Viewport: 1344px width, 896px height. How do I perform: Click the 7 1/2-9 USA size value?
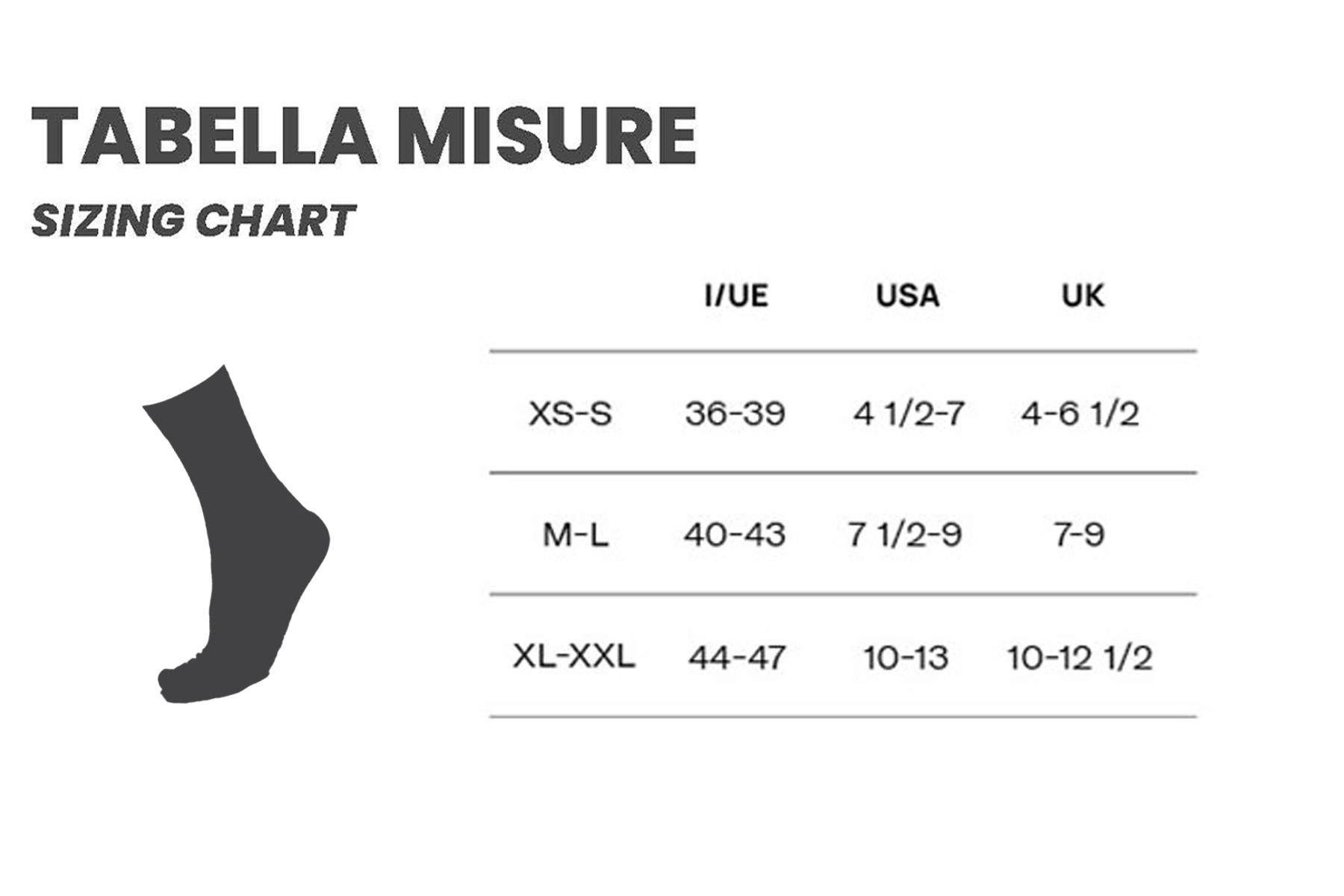coord(905,535)
